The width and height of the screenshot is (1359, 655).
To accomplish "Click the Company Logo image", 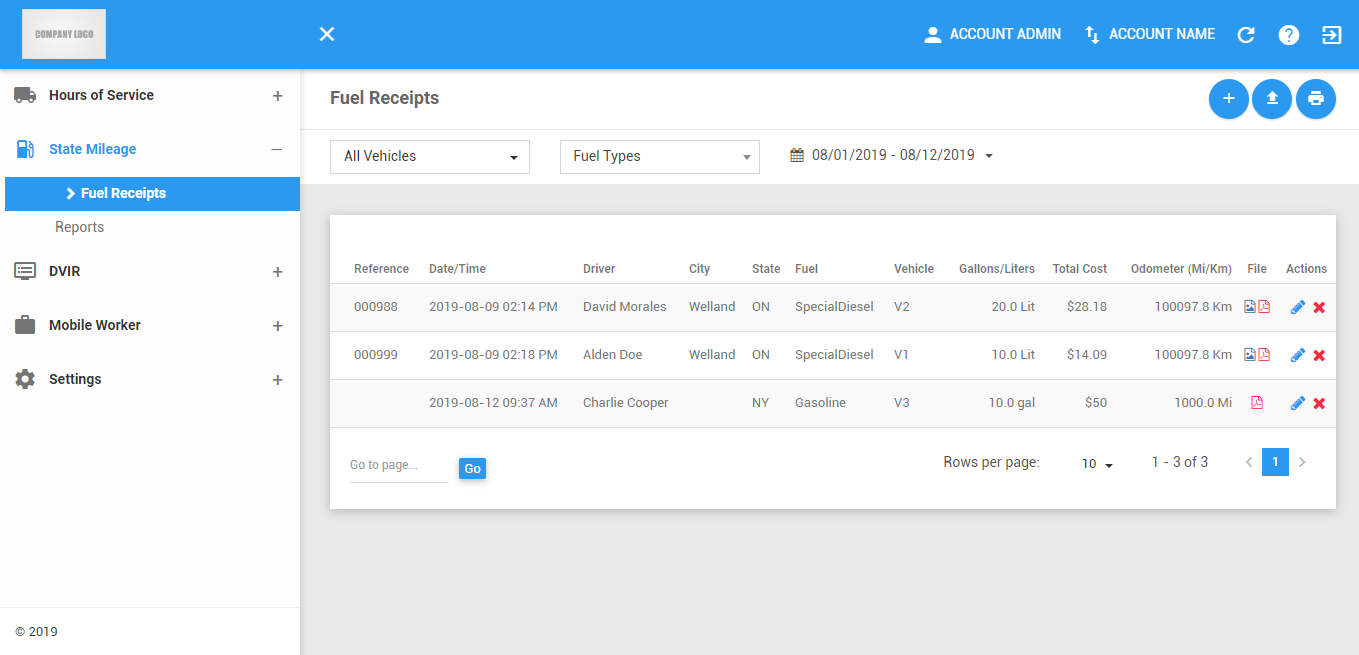I will coord(64,34).
